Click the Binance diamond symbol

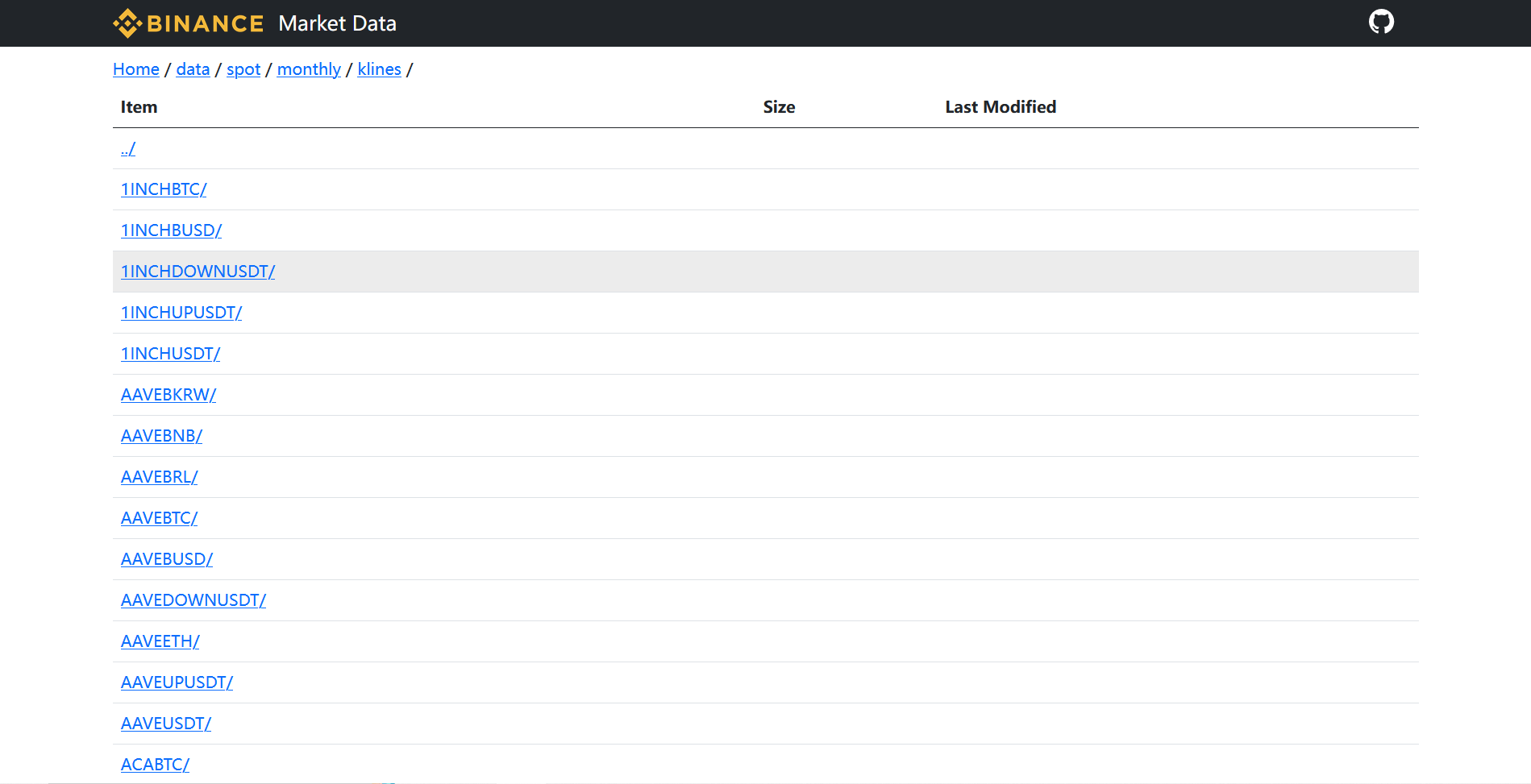pos(126,23)
